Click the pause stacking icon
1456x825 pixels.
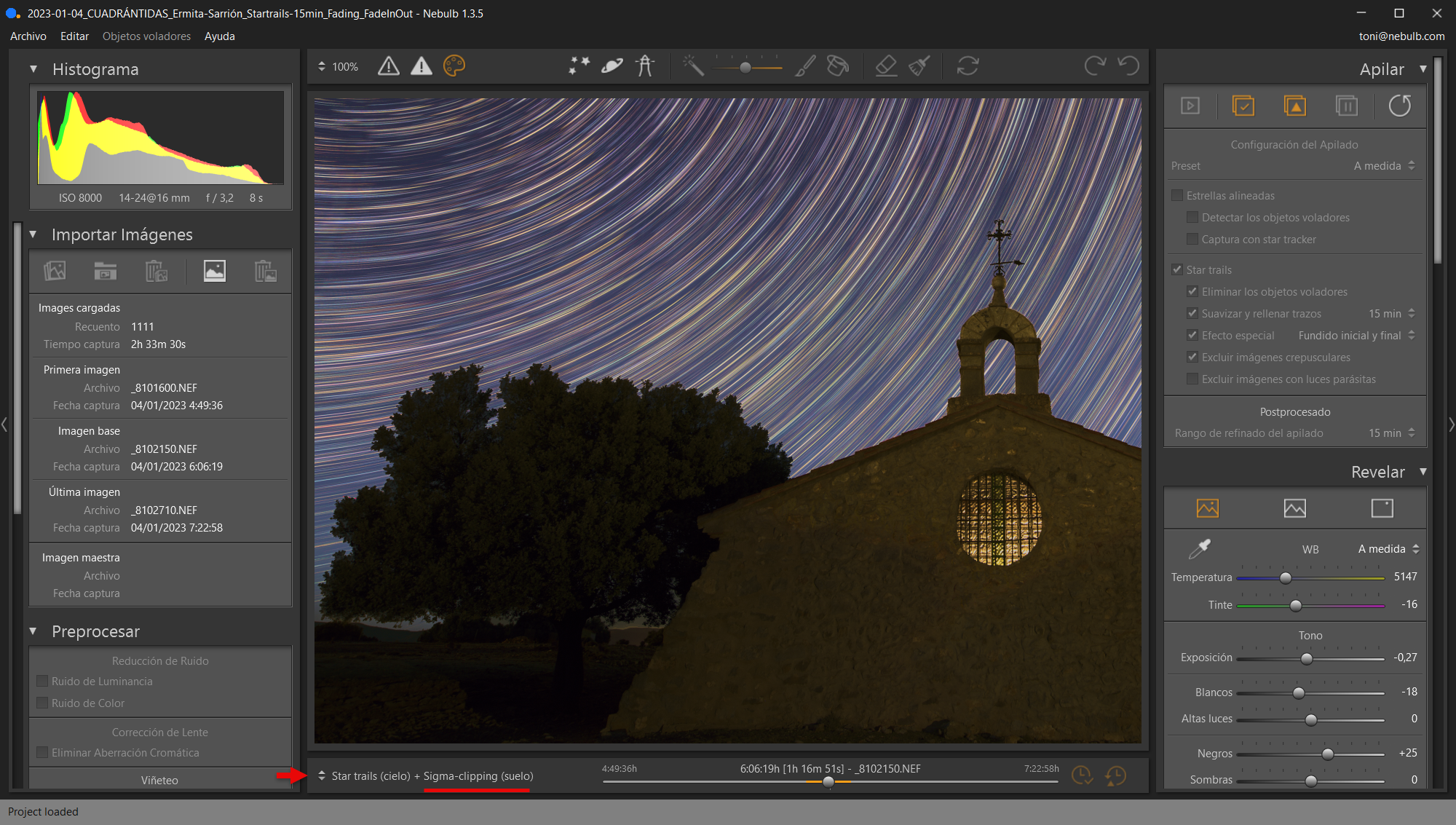(x=1347, y=106)
